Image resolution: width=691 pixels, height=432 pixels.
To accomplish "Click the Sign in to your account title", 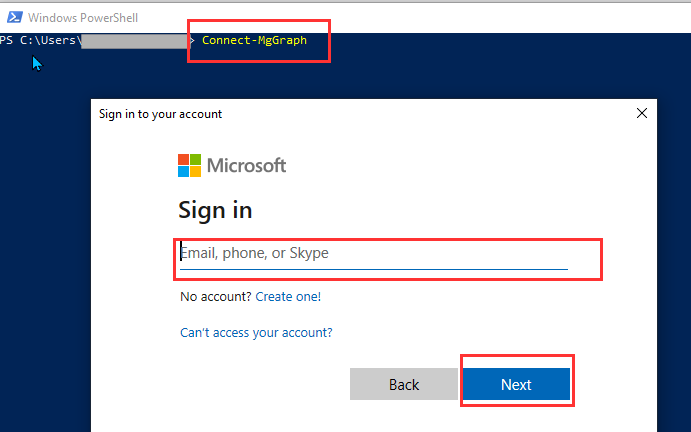I will (x=160, y=114).
